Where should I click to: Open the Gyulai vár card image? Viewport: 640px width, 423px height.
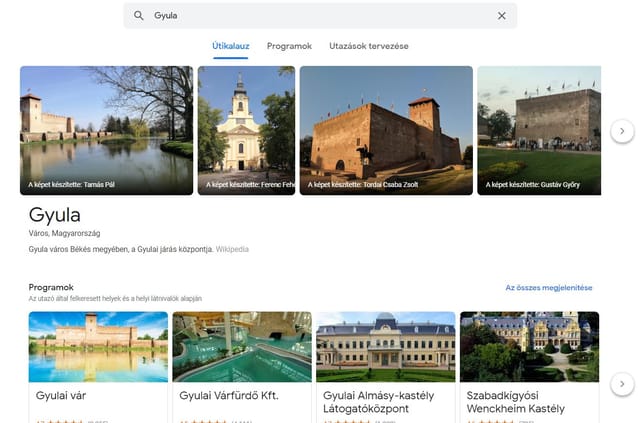[x=98, y=347]
